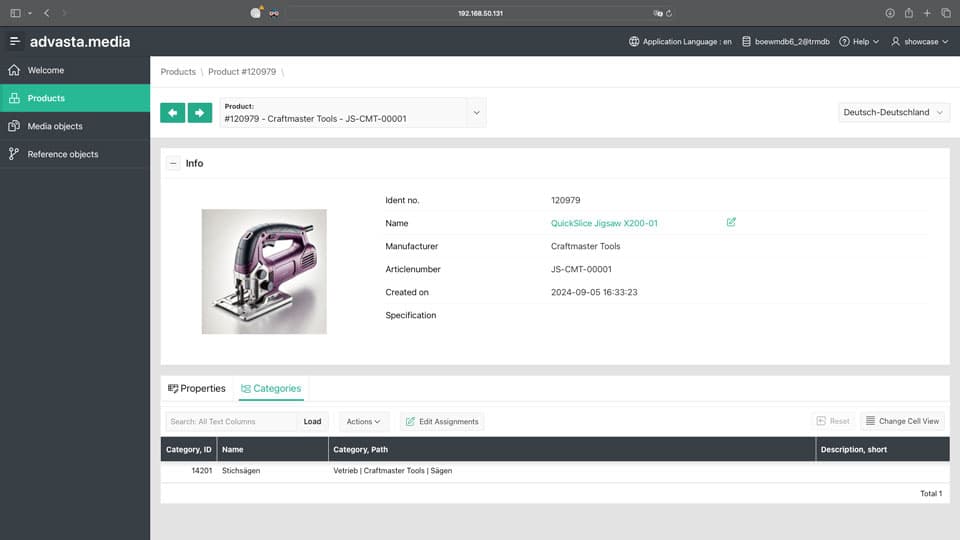Viewport: 960px width, 540px height.
Task: Click the browser address bar 192.168.50.131
Action: tap(481, 13)
